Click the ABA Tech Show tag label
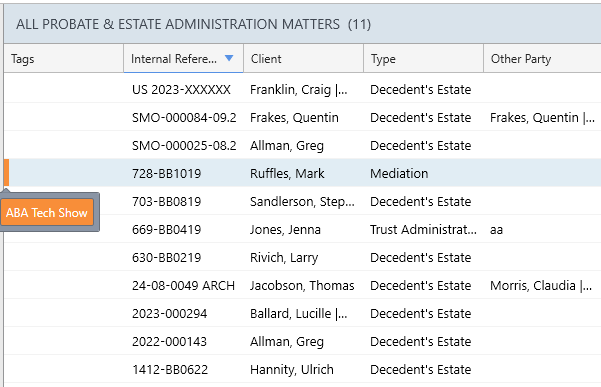 (x=47, y=212)
